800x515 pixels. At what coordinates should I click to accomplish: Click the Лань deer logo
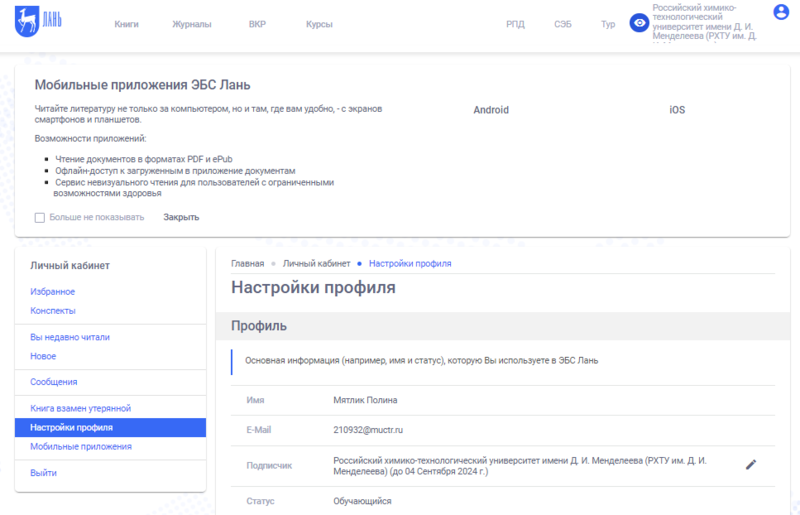click(x=38, y=21)
